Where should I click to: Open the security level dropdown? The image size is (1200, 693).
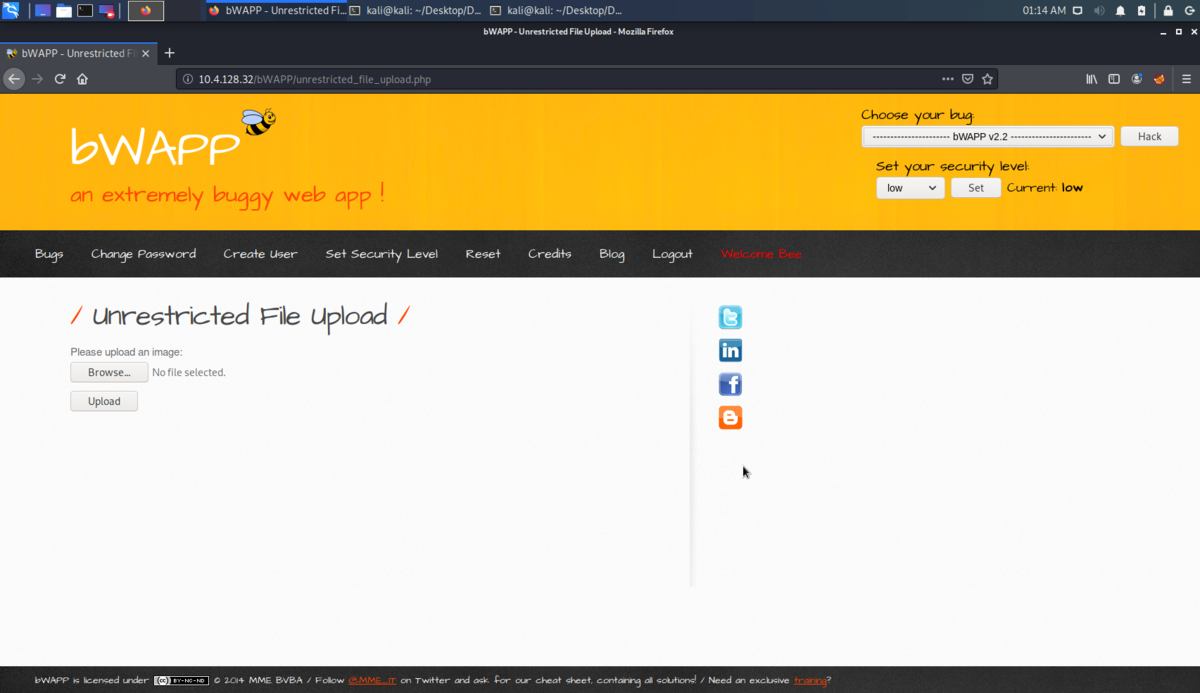[910, 188]
